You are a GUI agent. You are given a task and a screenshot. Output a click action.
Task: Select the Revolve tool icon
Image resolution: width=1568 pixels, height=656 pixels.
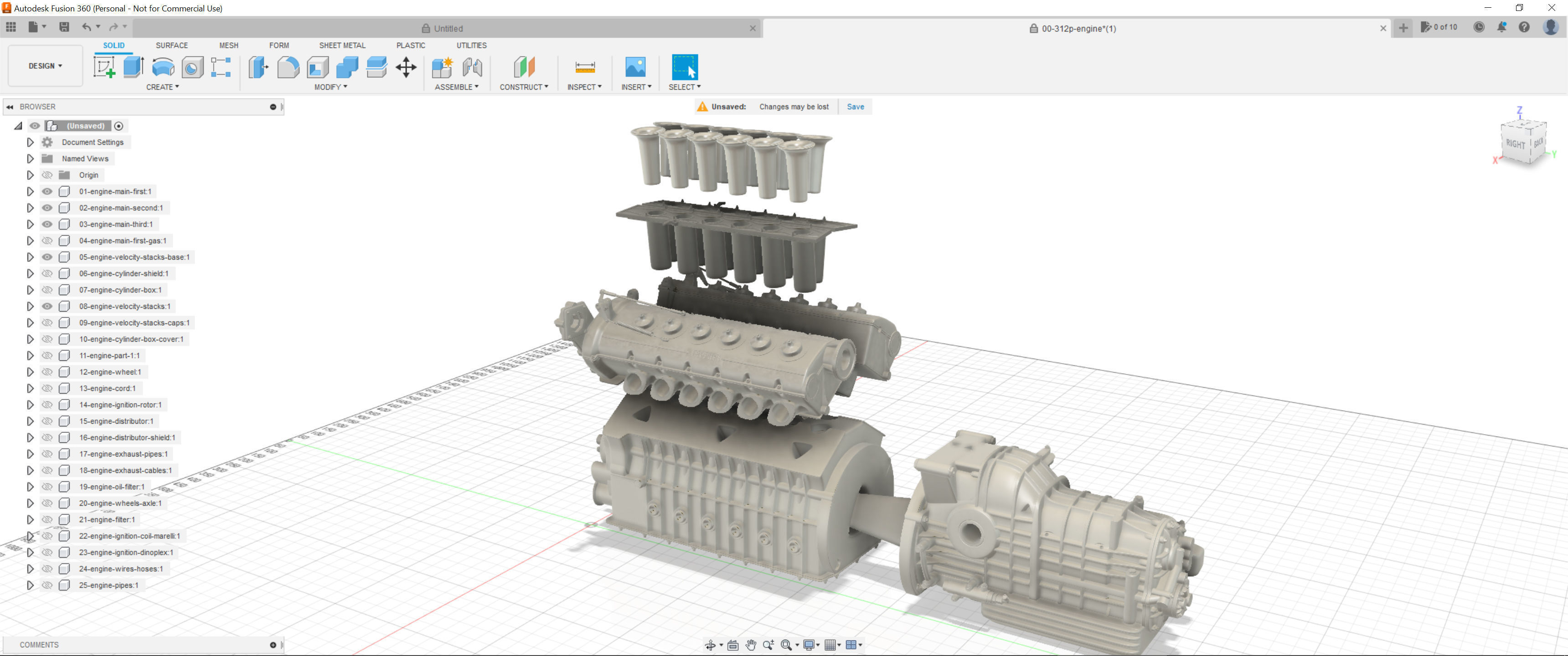(163, 67)
